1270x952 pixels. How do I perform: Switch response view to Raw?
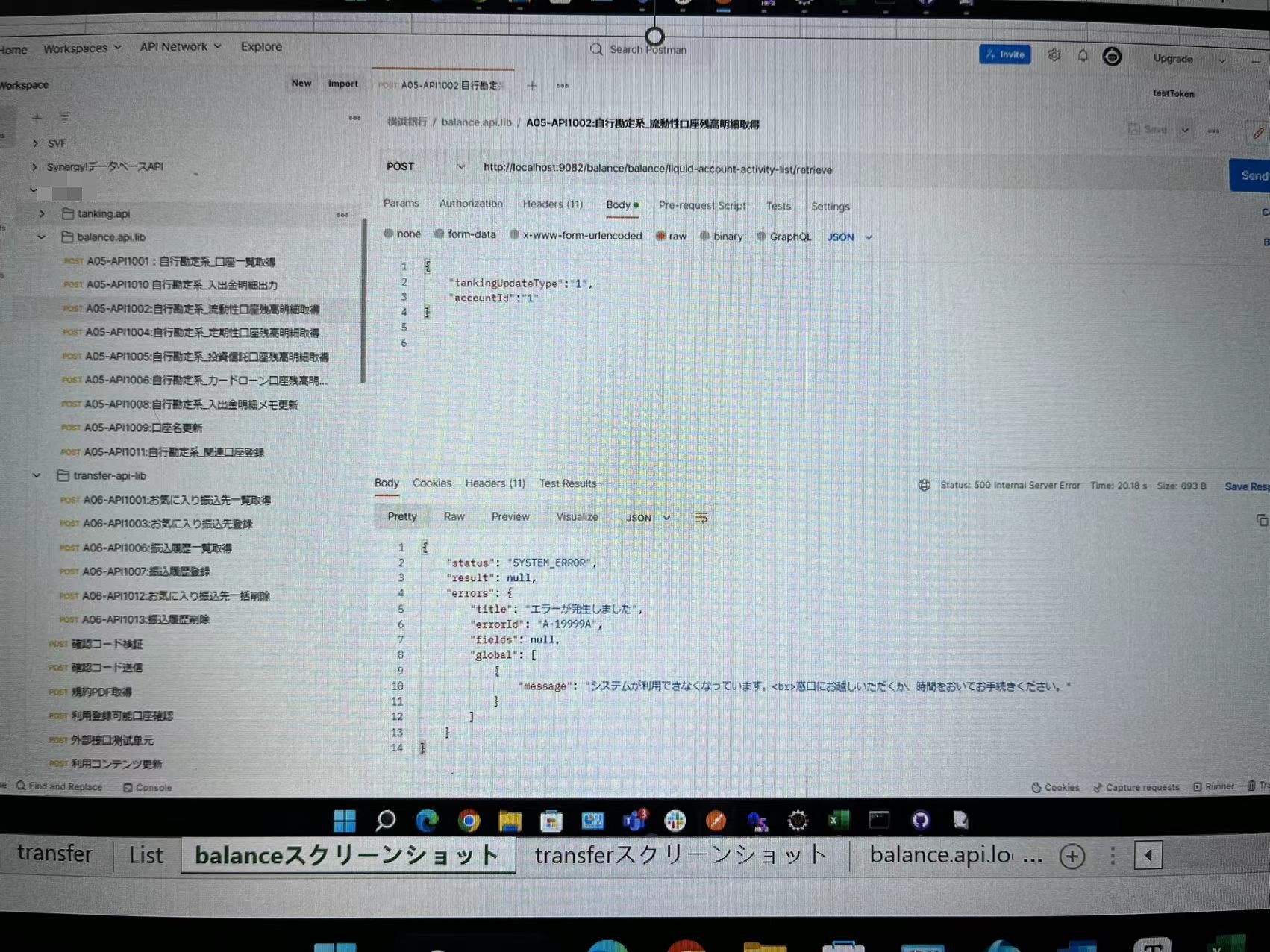click(454, 516)
